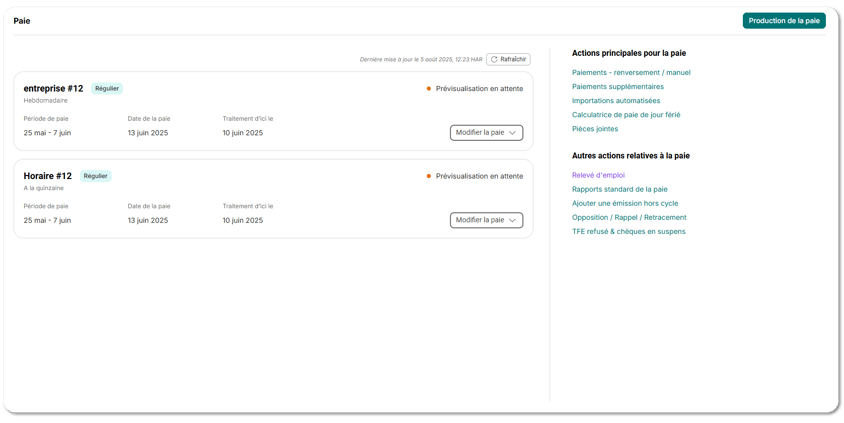Expand Modifier la paie for Horaire #12
The image size is (844, 423).
point(486,220)
